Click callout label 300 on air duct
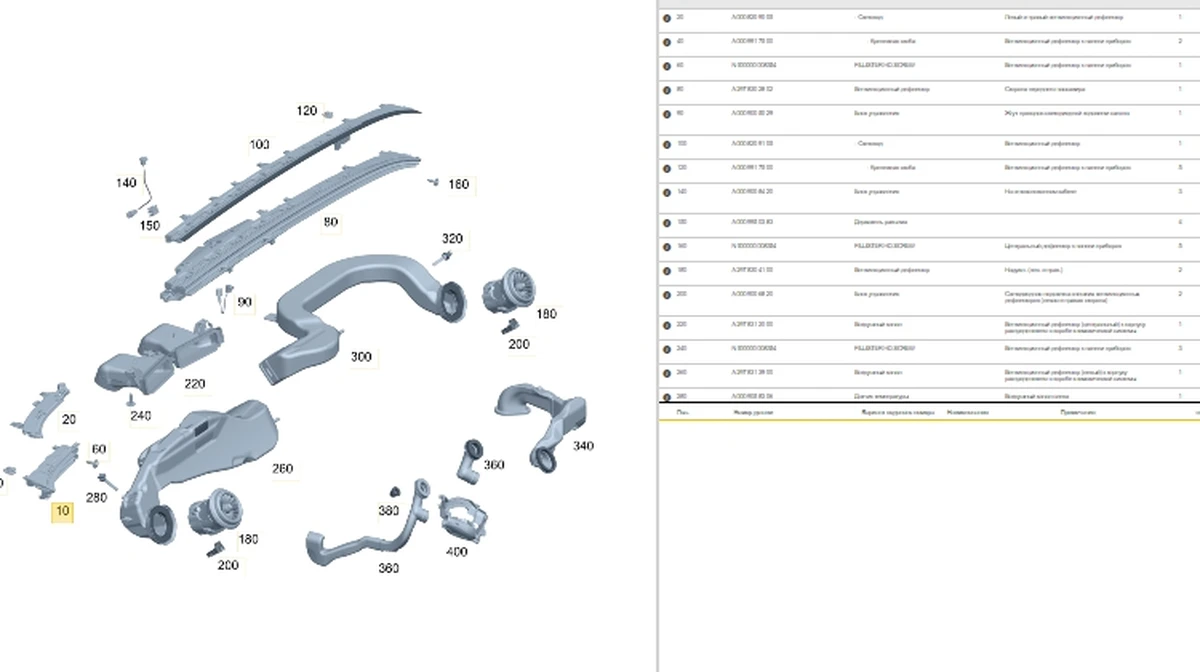Image resolution: width=1200 pixels, height=672 pixels. click(361, 356)
